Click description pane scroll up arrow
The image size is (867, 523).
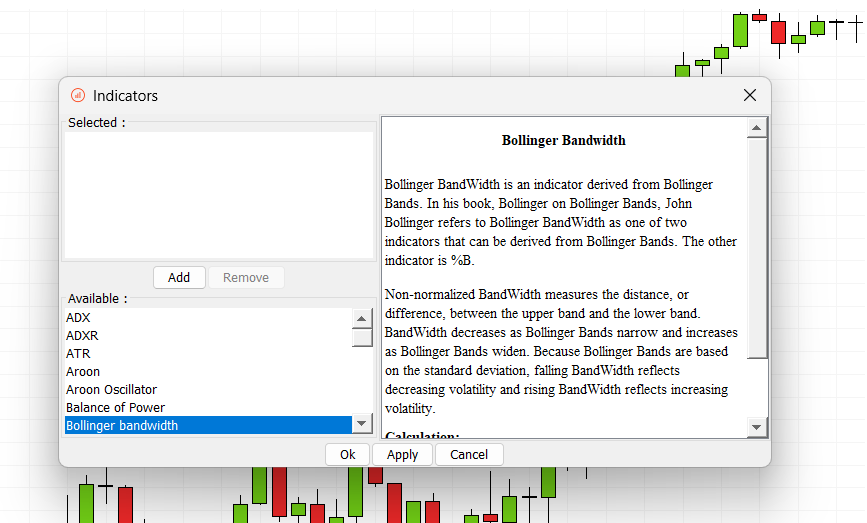click(756, 128)
